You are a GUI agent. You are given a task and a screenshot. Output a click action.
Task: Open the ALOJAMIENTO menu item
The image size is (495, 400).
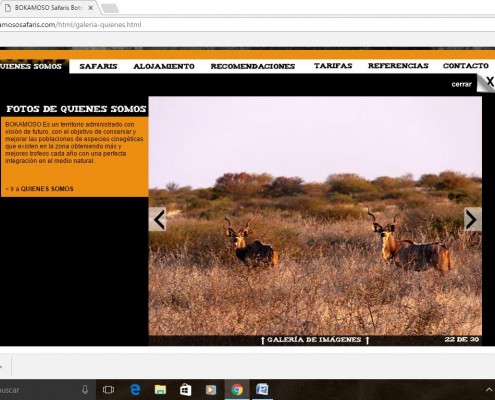tap(164, 66)
